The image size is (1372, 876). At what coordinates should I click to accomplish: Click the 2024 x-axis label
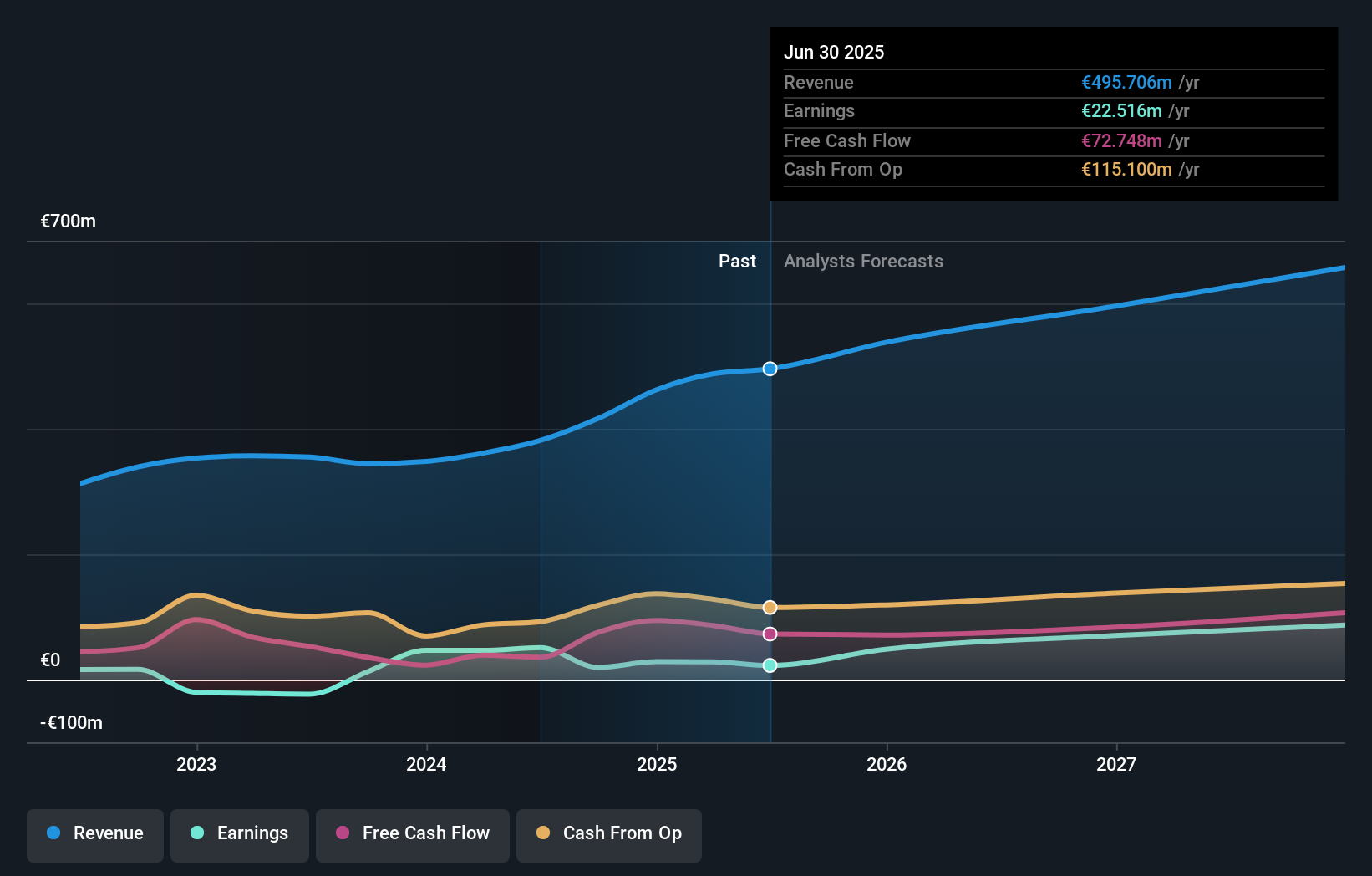[x=426, y=764]
